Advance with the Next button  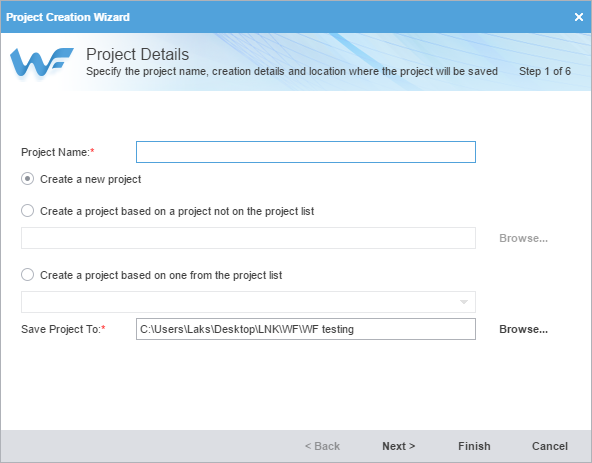point(398,446)
